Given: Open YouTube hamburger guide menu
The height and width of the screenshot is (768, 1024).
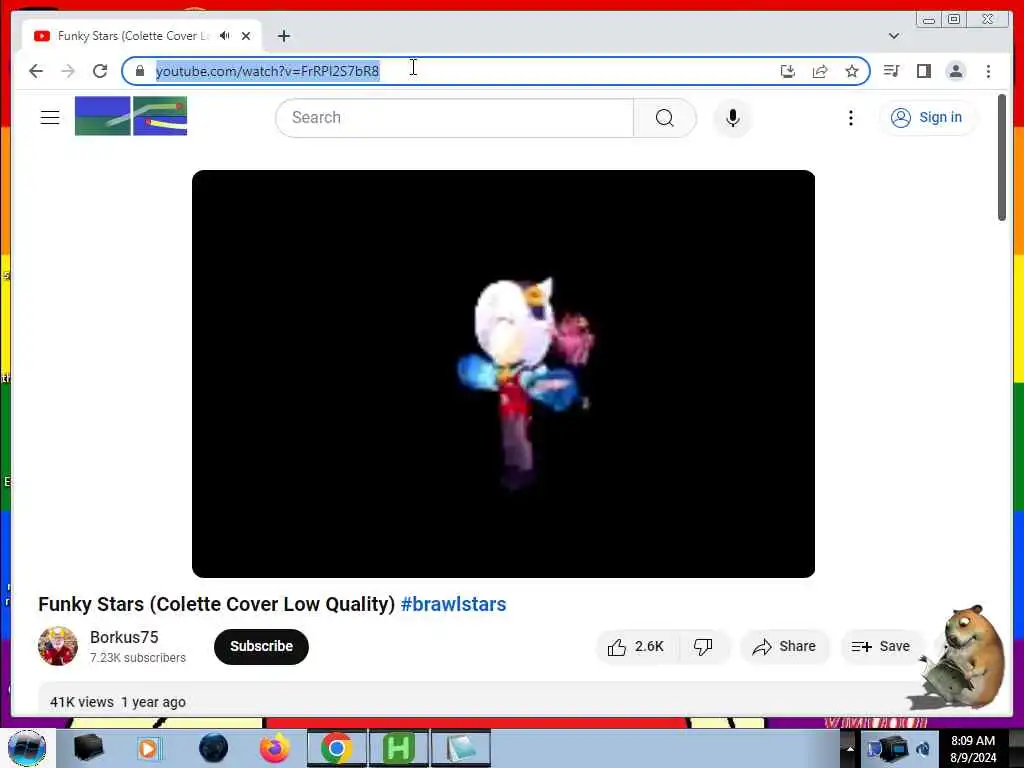Looking at the screenshot, I should [x=50, y=118].
